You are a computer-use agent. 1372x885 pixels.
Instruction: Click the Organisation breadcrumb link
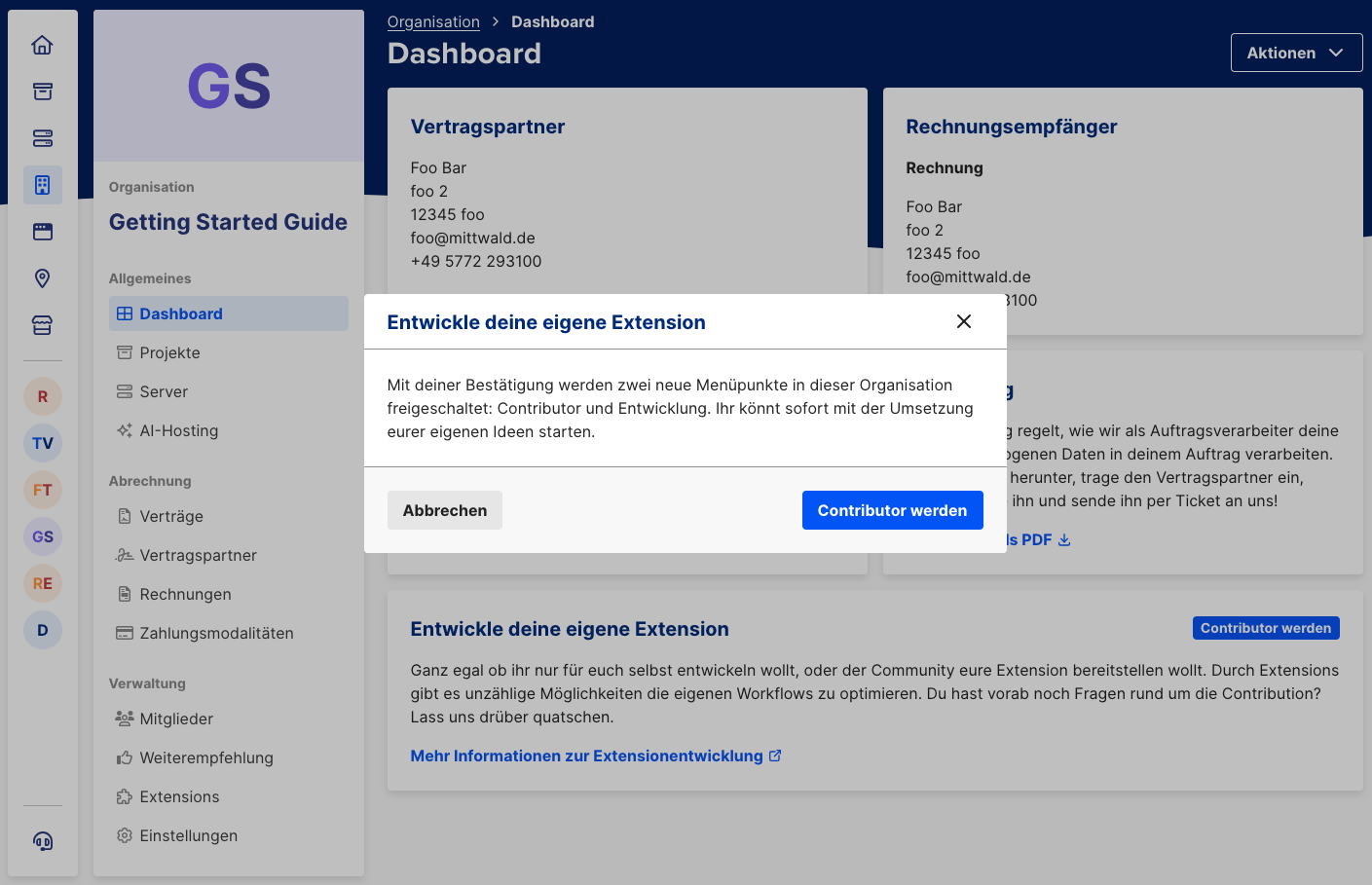click(x=433, y=21)
